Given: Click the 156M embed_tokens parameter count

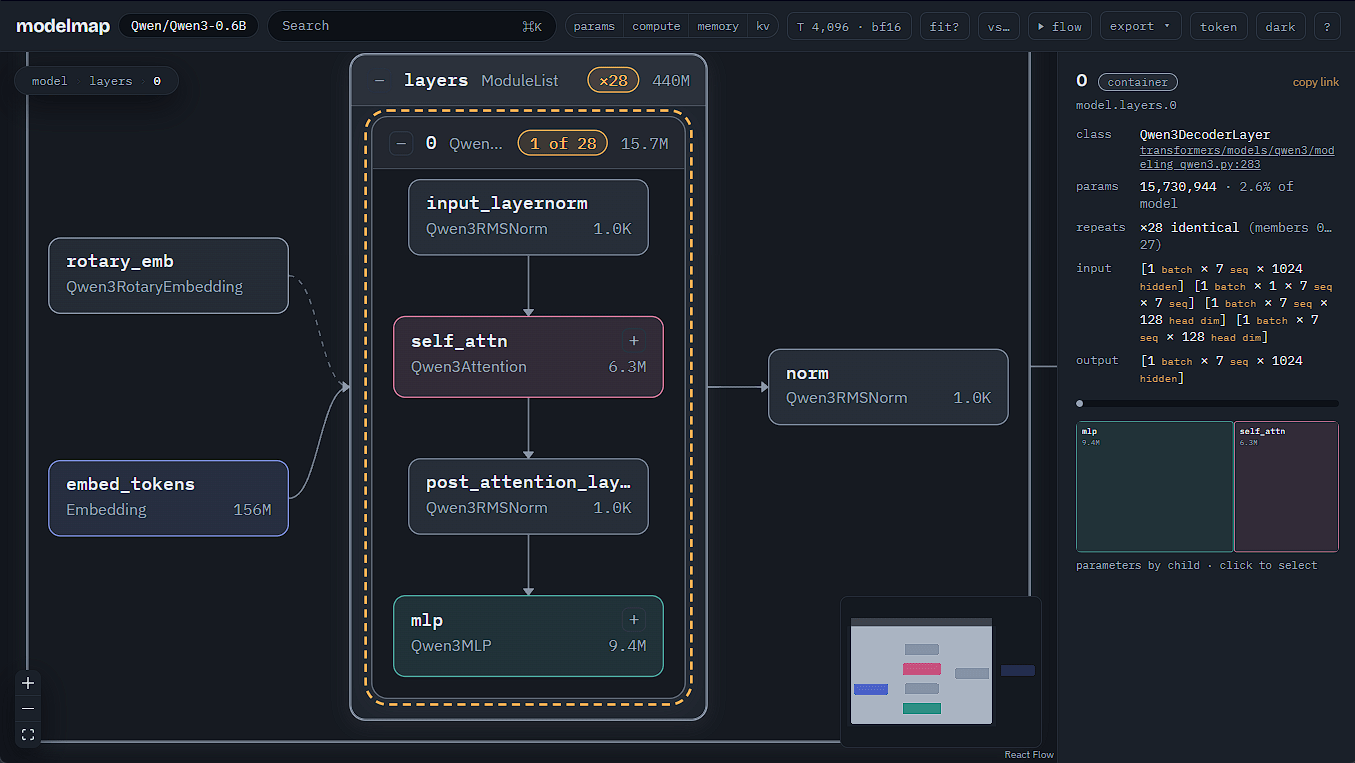Looking at the screenshot, I should pos(252,510).
